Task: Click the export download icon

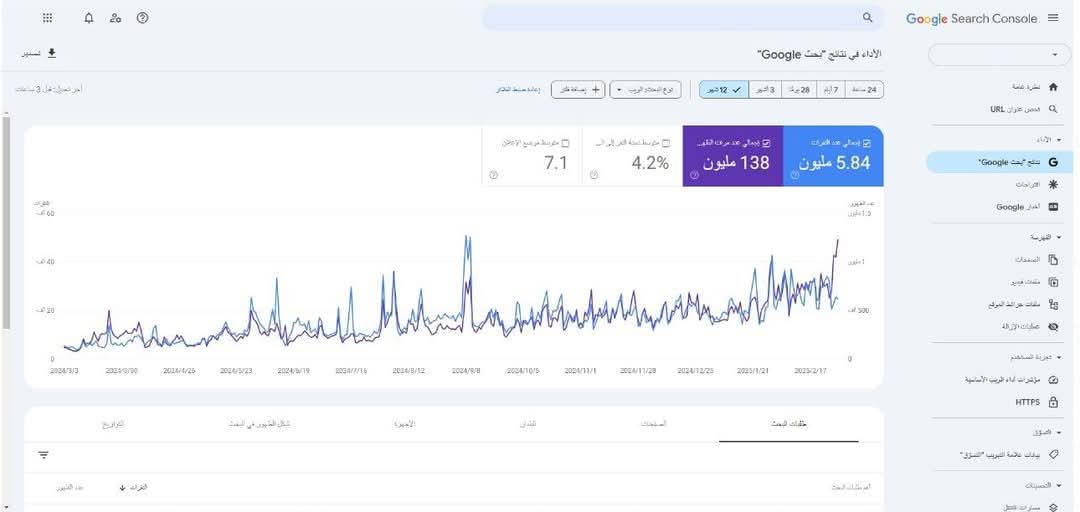Action: click(x=52, y=53)
